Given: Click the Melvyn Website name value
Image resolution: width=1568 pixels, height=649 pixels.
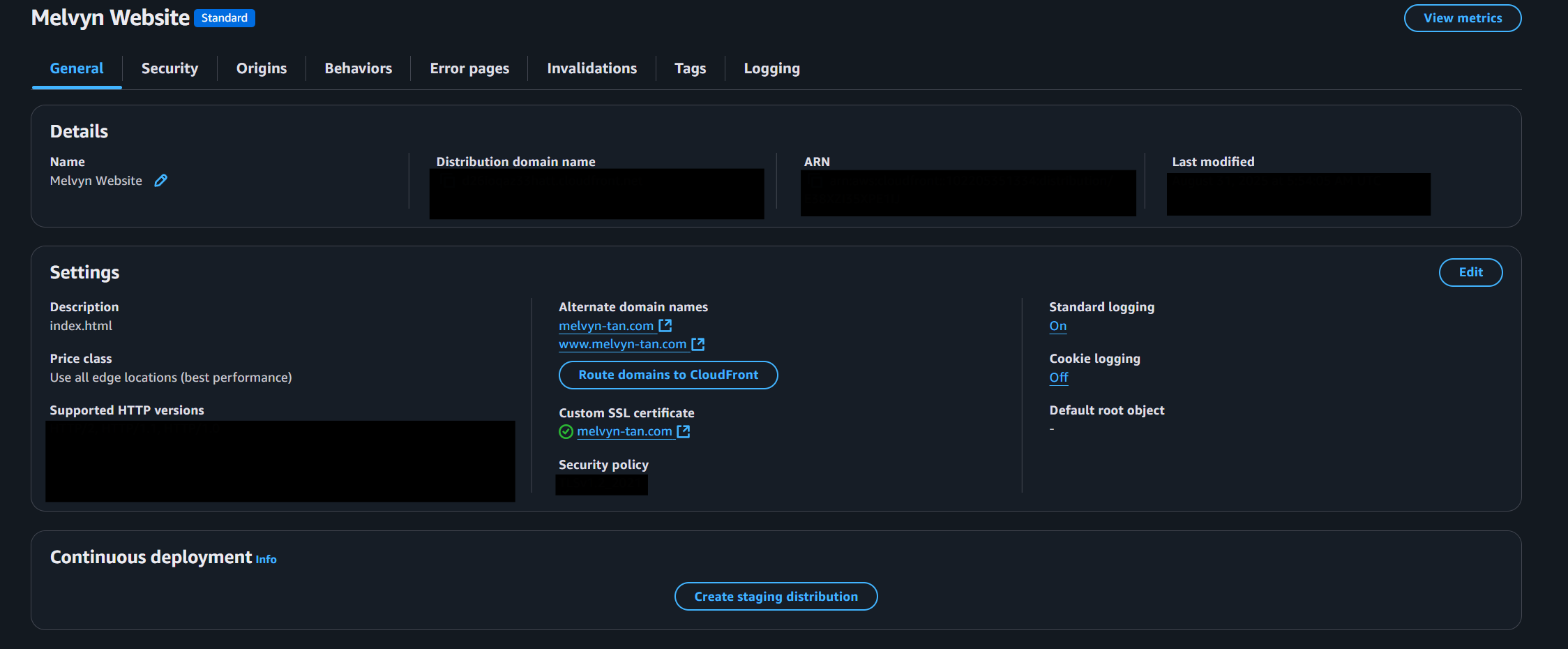Looking at the screenshot, I should coord(96,181).
